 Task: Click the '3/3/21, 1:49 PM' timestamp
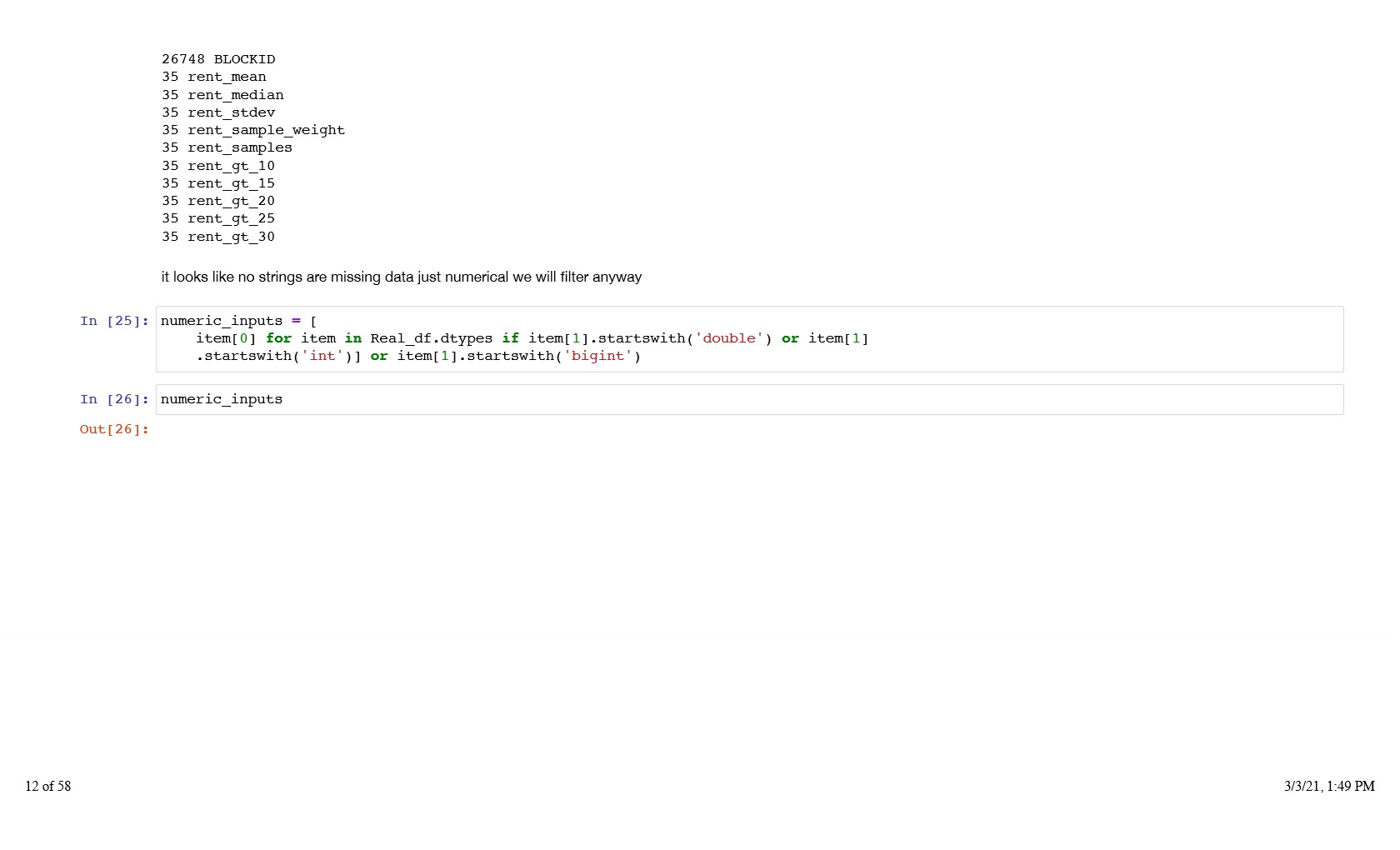[1328, 786]
